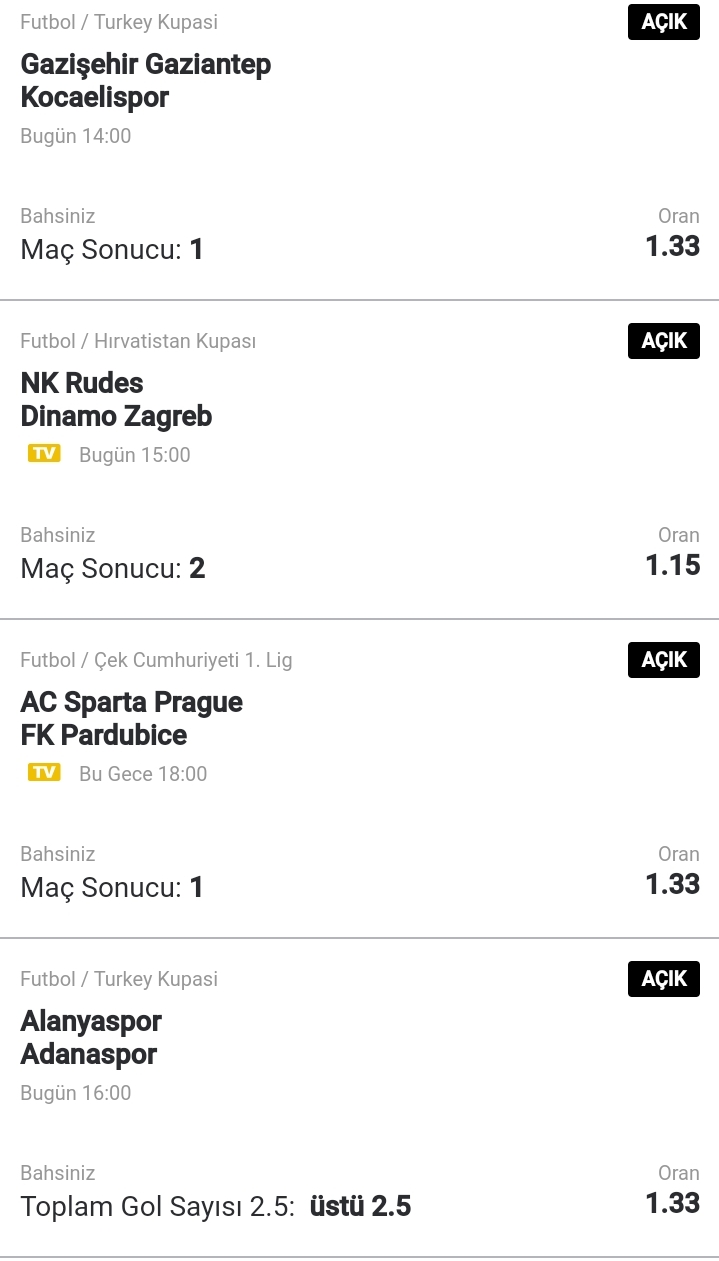Open Gazişehir Gaziantep vs Kocaelispor match
Image resolution: width=719 pixels, height=1261 pixels.
(x=146, y=81)
